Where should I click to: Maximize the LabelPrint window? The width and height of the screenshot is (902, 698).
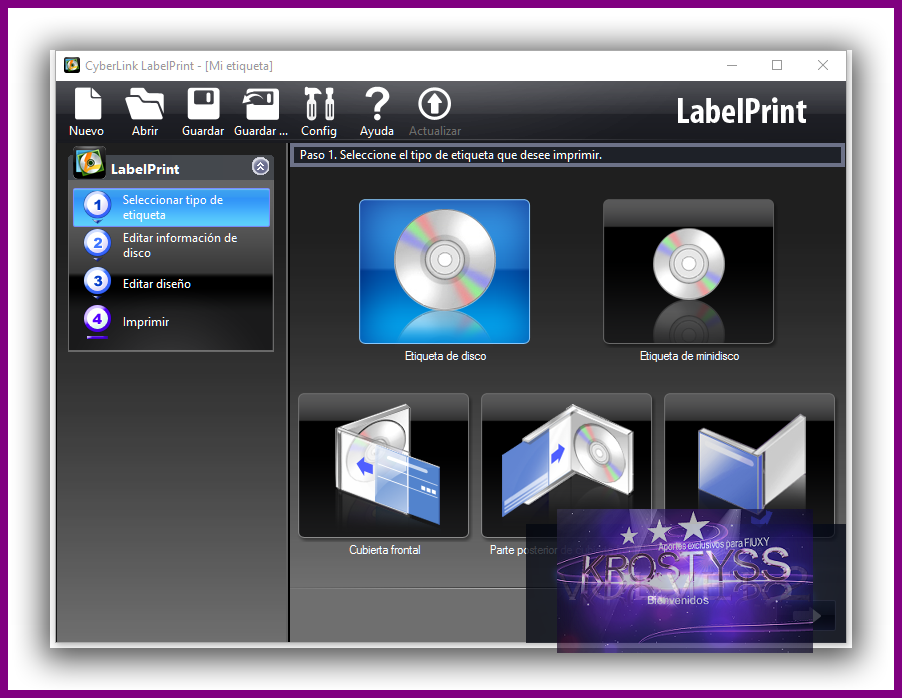click(777, 65)
